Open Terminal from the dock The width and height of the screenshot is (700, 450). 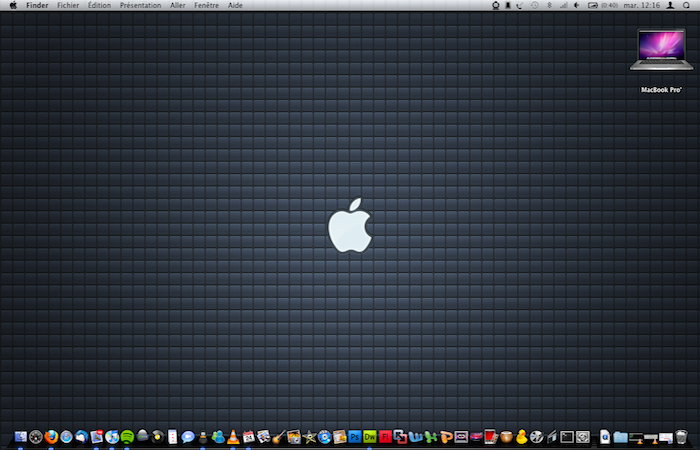[x=567, y=437]
